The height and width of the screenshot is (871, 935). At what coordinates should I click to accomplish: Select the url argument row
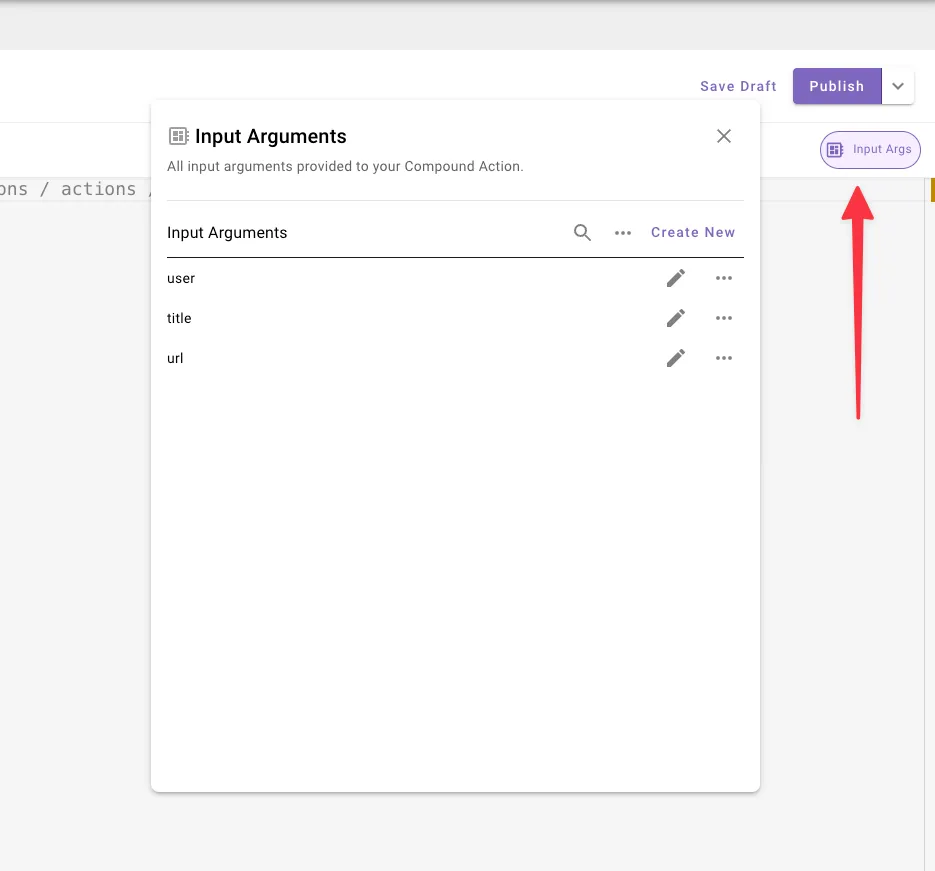click(x=455, y=358)
